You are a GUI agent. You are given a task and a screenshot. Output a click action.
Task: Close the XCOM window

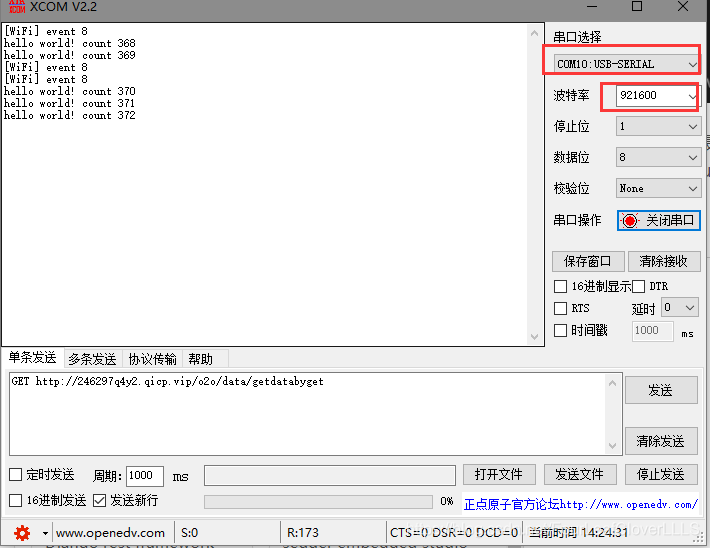pos(683,6)
